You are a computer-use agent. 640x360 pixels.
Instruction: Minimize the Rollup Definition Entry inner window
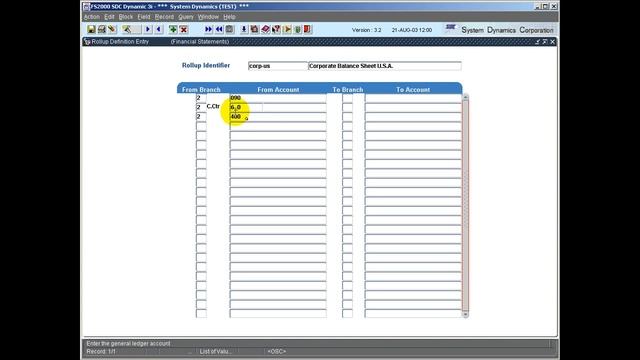click(x=538, y=42)
